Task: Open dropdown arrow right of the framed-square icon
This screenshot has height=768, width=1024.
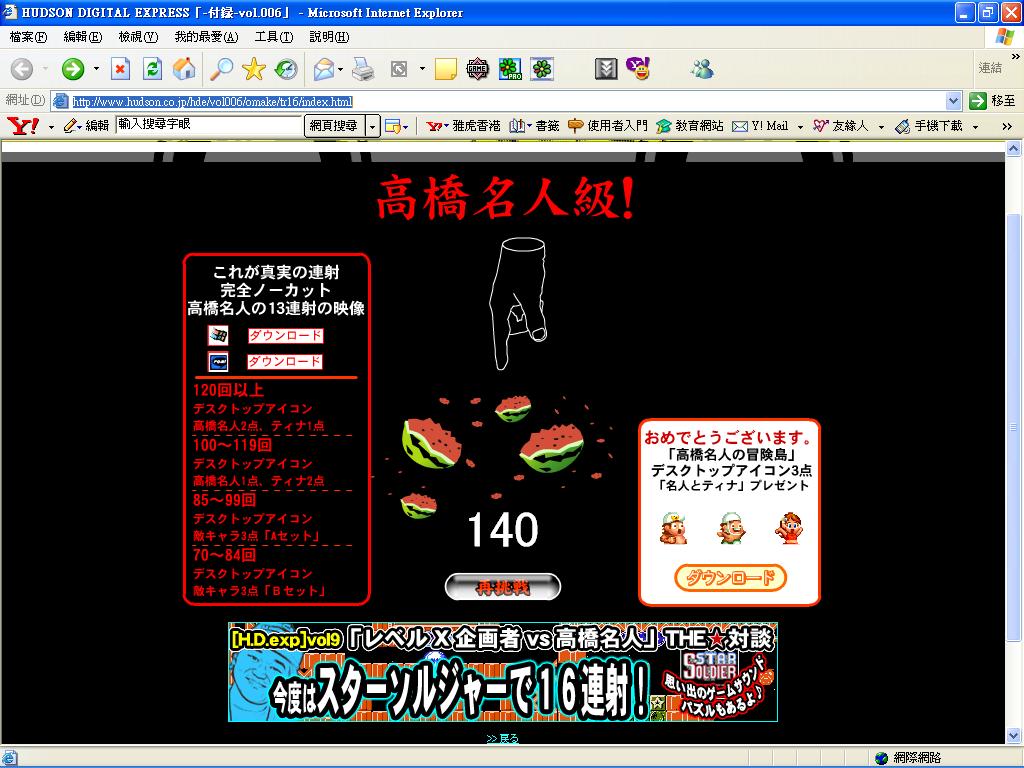Action: coord(422,69)
